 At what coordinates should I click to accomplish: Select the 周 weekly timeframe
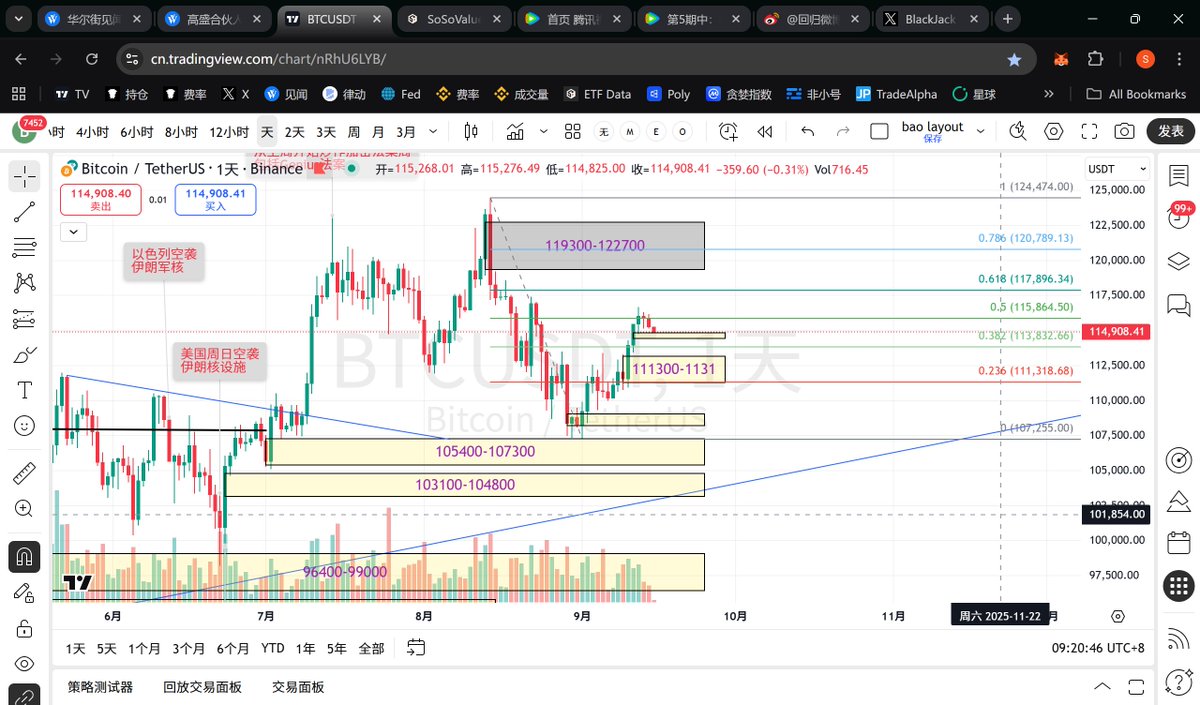(x=353, y=131)
